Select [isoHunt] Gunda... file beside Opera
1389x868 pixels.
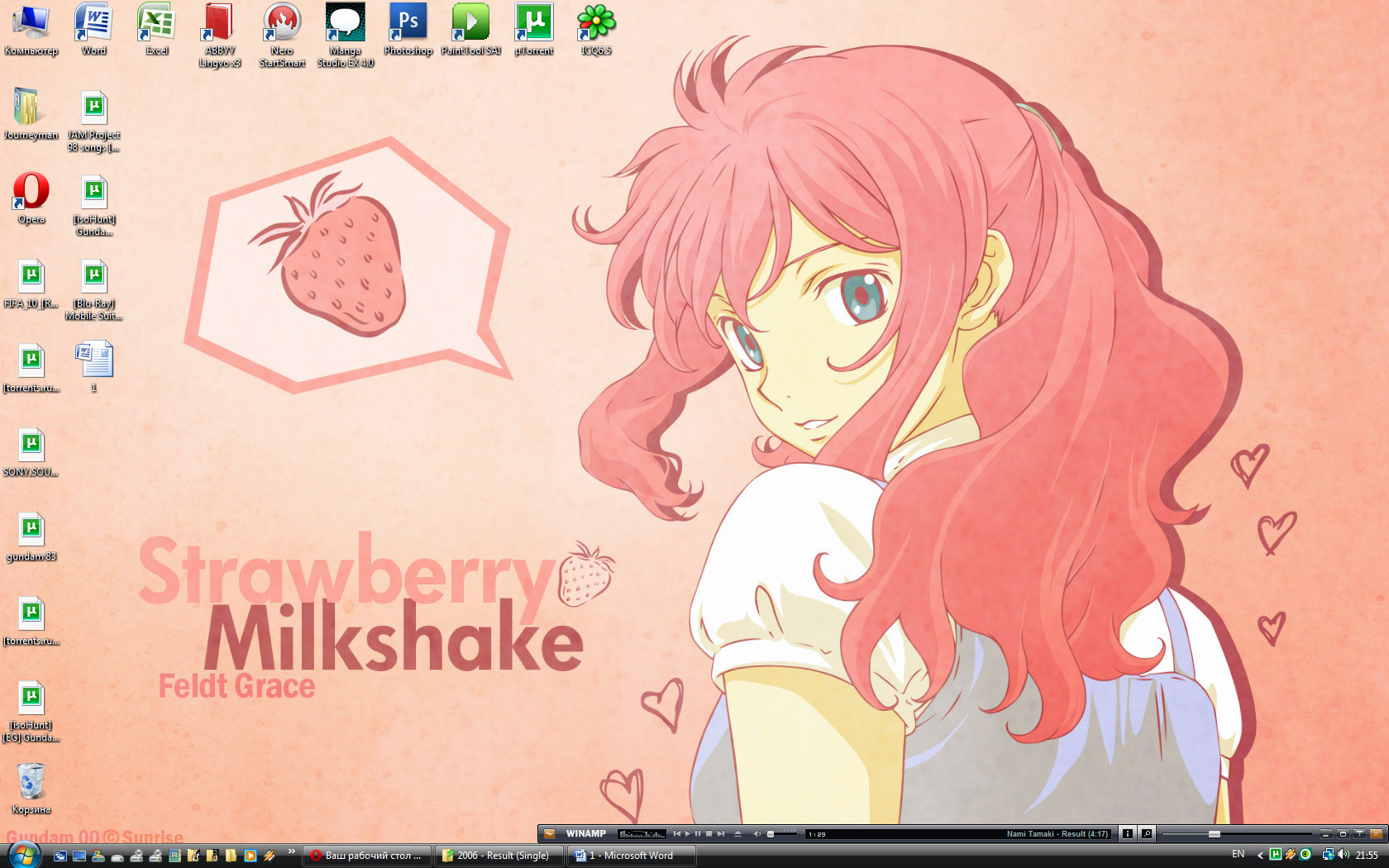pyautogui.click(x=93, y=205)
